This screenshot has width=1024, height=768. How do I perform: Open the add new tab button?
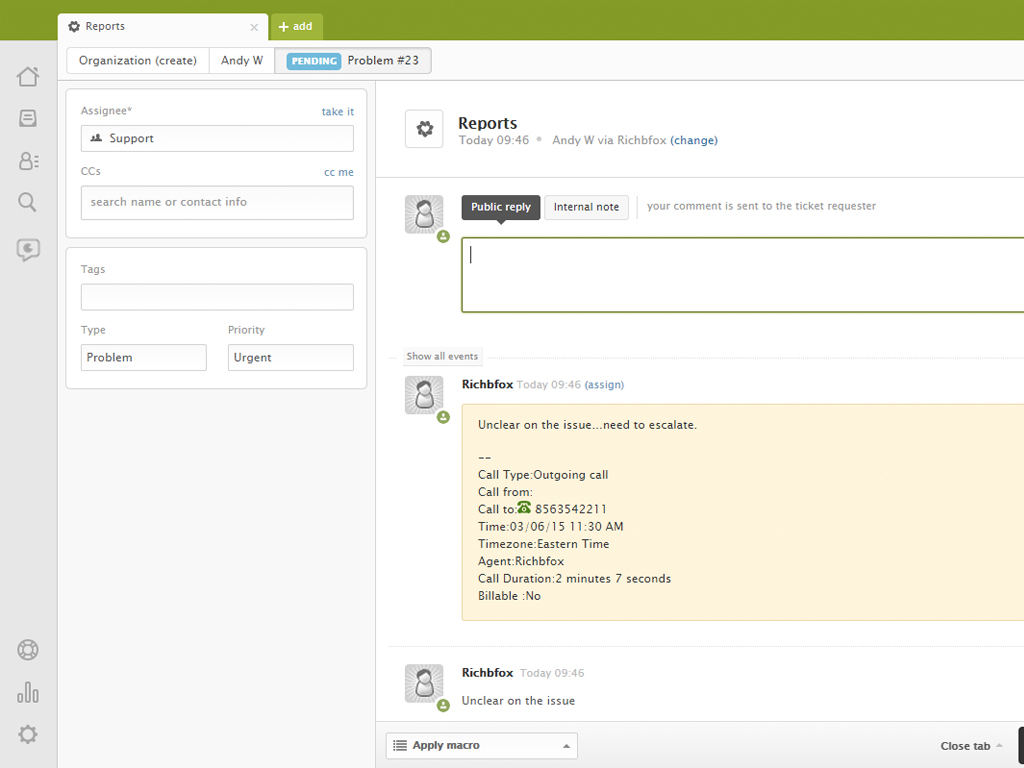tap(296, 27)
